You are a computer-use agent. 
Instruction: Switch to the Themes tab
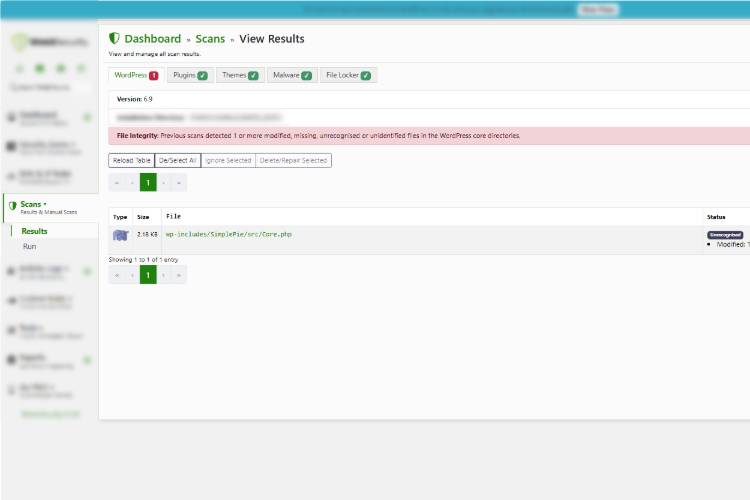pos(239,75)
